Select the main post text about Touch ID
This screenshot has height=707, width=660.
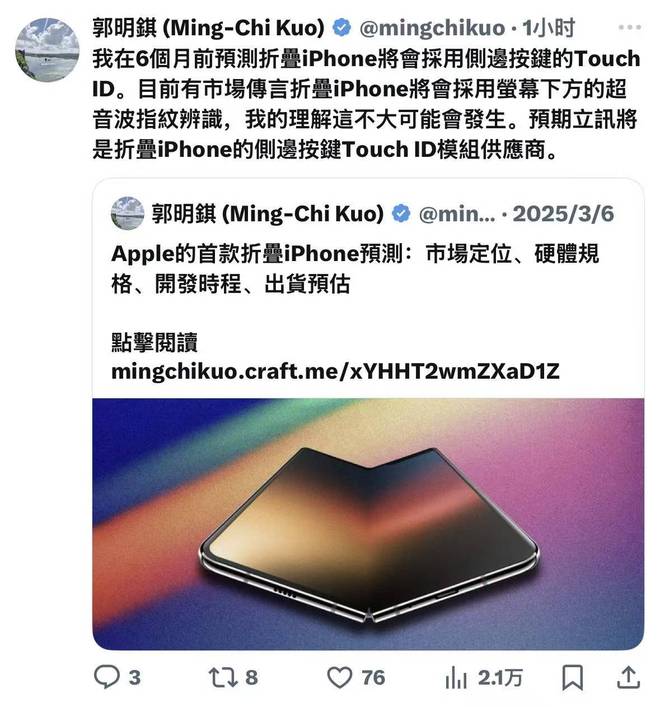pyautogui.click(x=366, y=104)
